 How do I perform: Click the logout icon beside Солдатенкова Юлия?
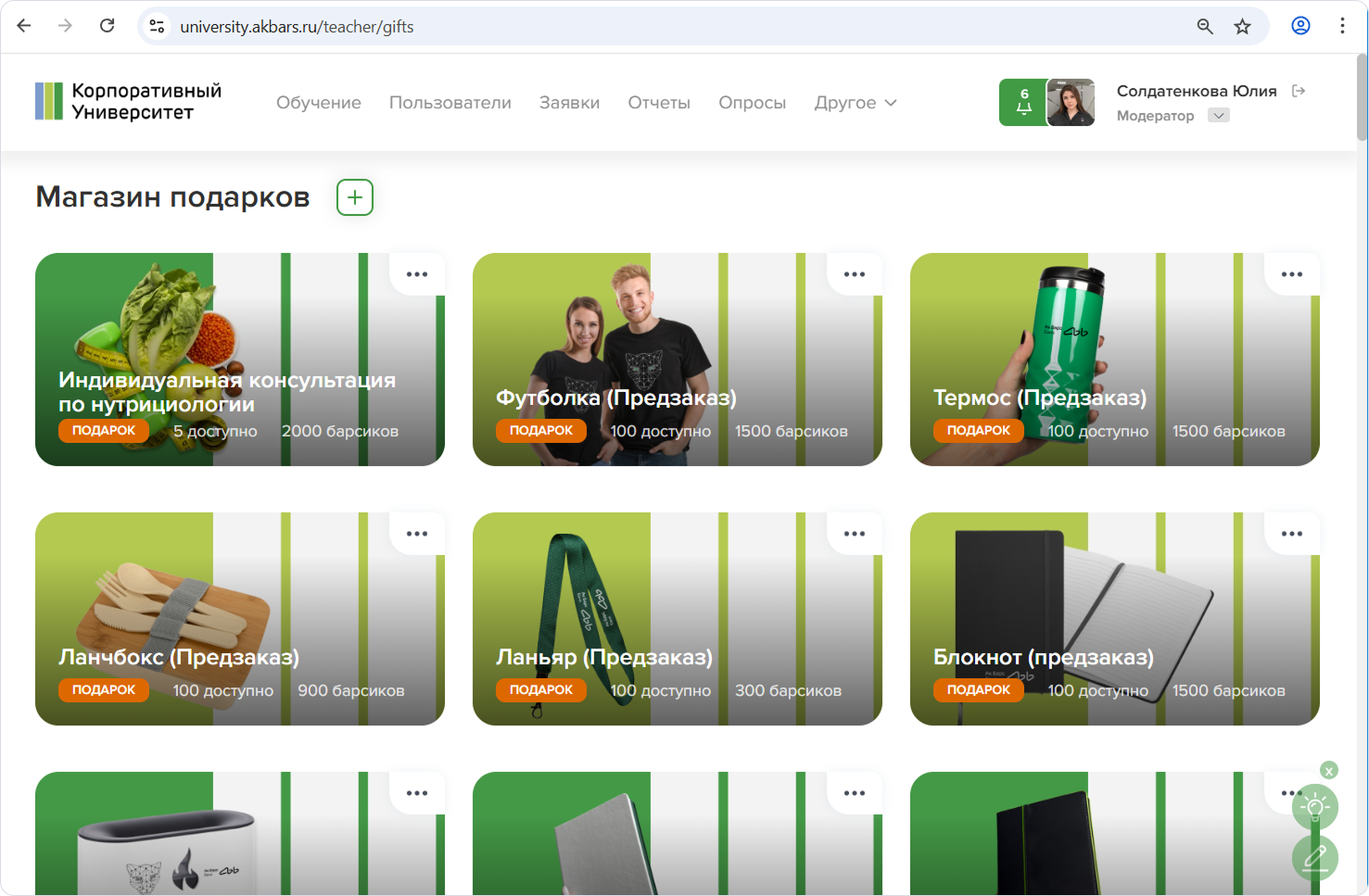tap(1299, 91)
